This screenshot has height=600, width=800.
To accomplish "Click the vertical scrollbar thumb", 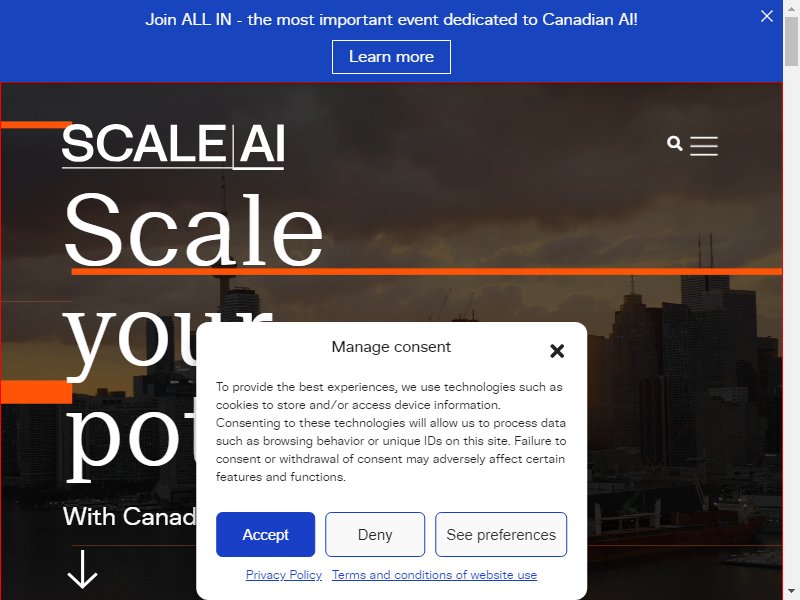I will point(791,41).
